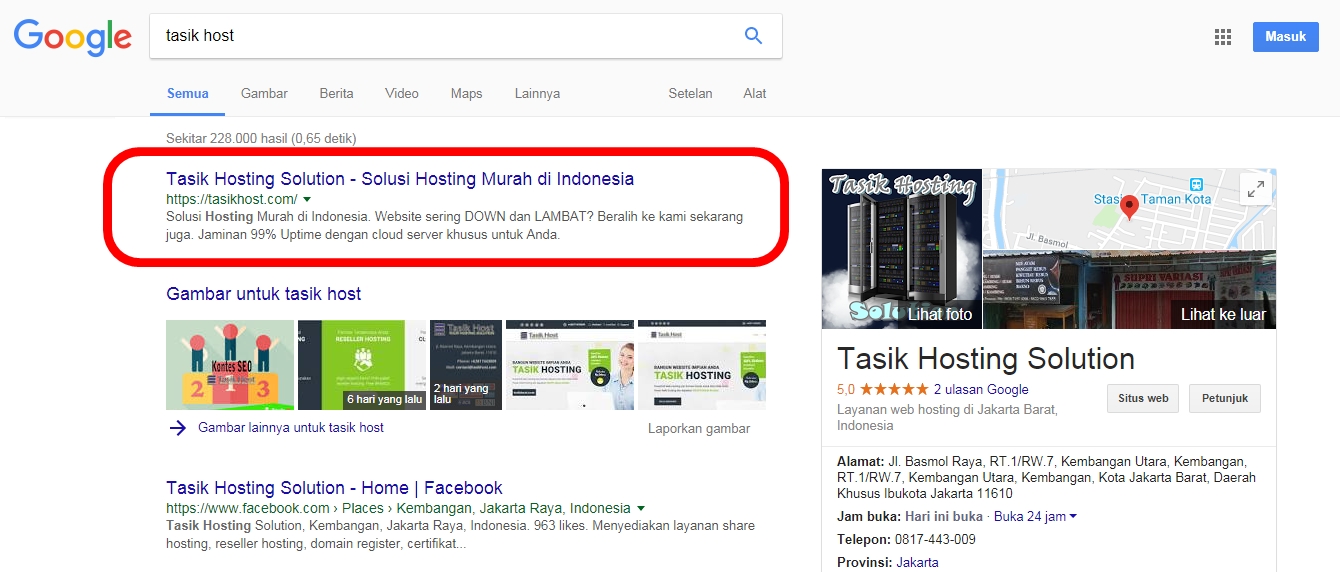Screen dimensions: 1340x572
Task: Open the thumbnail labeled 2 hari yang lalu
Action: coord(466,365)
